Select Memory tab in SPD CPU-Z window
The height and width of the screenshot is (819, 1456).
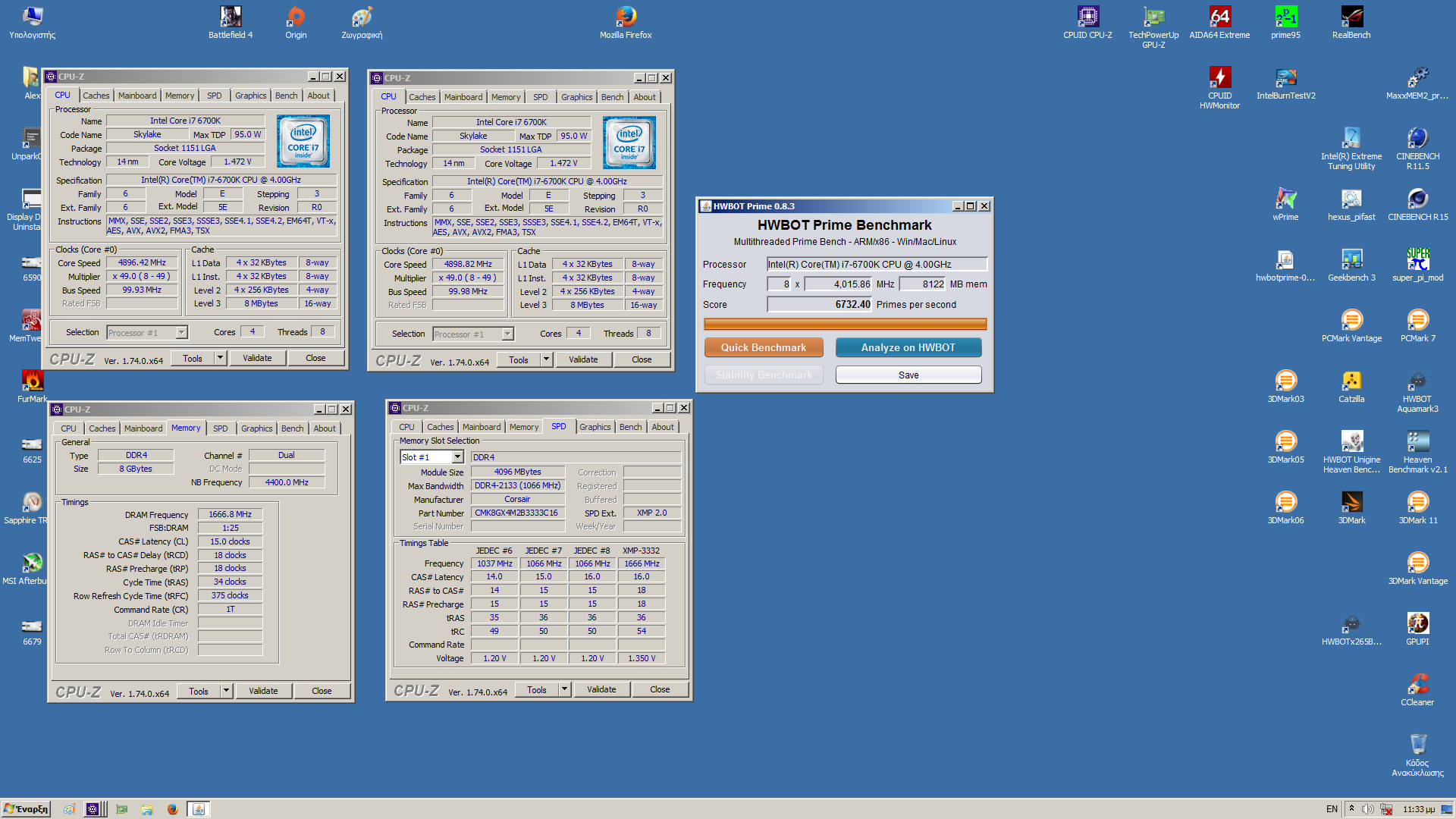coord(524,427)
